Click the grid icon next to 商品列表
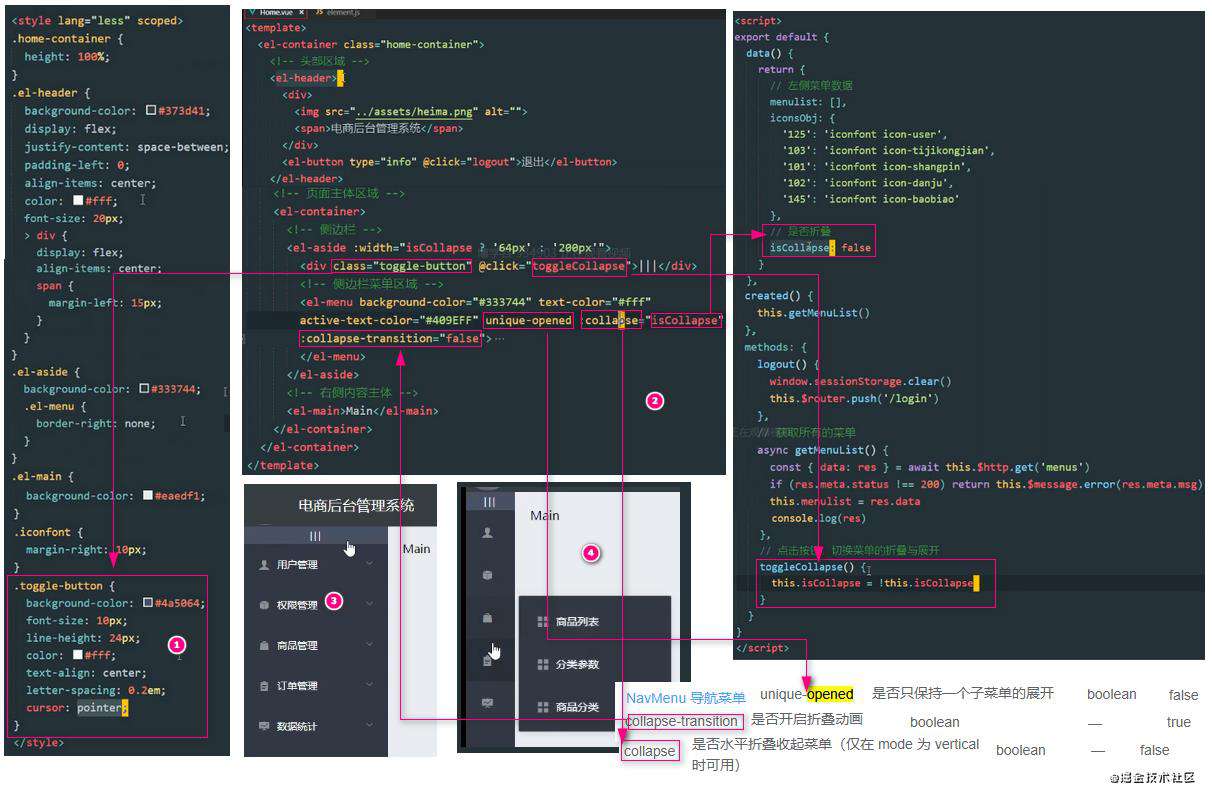 543,621
